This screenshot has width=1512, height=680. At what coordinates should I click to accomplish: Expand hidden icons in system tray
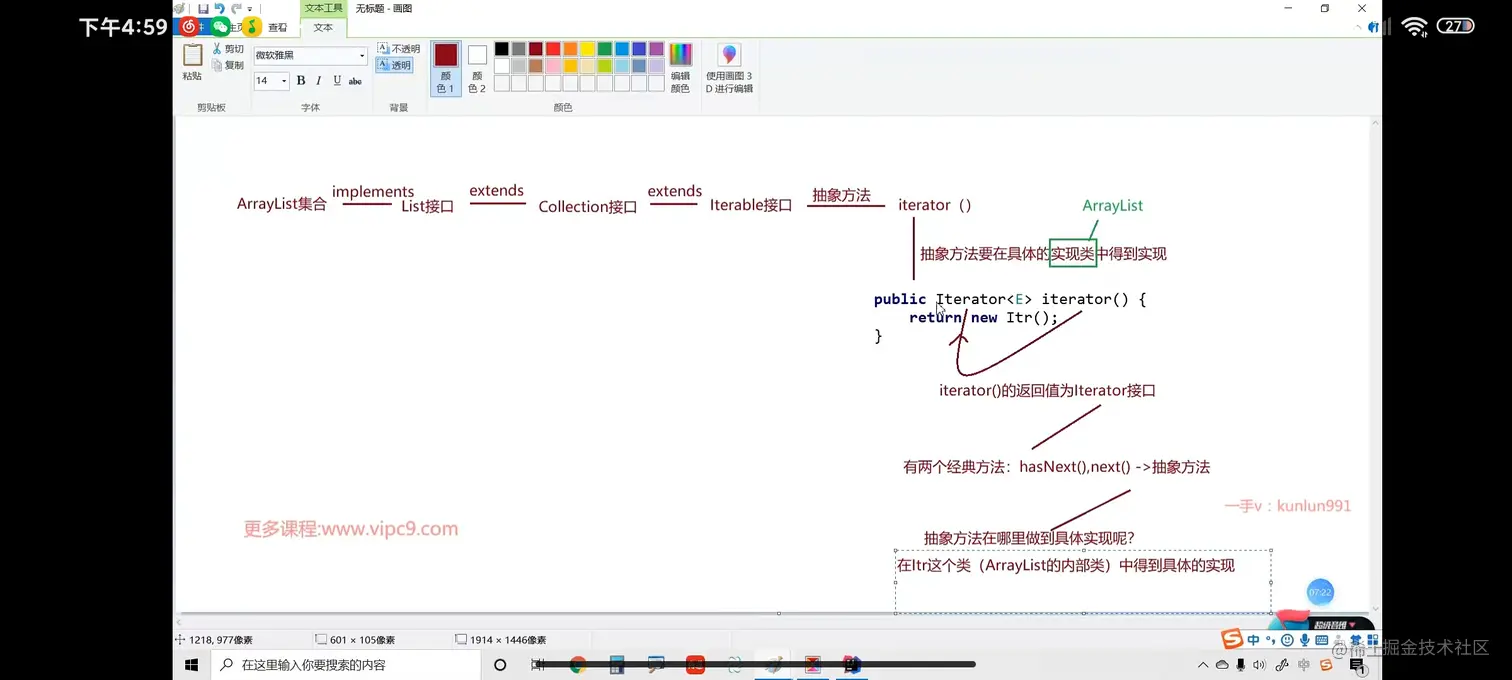pos(1203,663)
